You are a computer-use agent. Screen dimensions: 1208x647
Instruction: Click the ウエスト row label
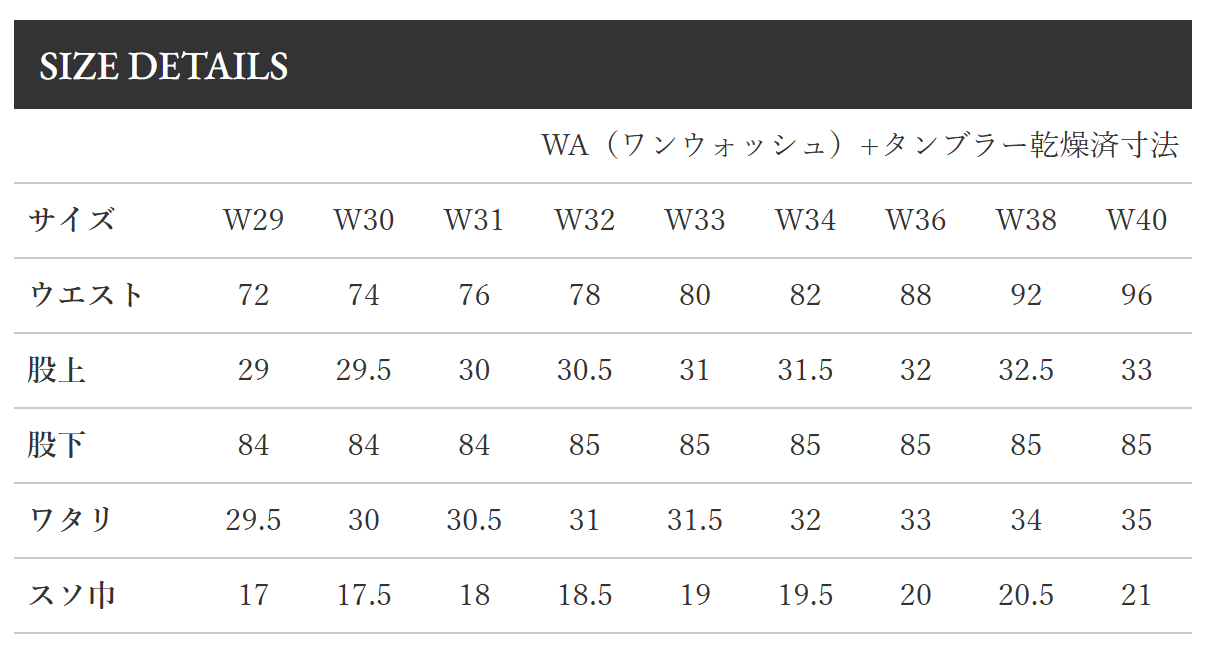86,295
